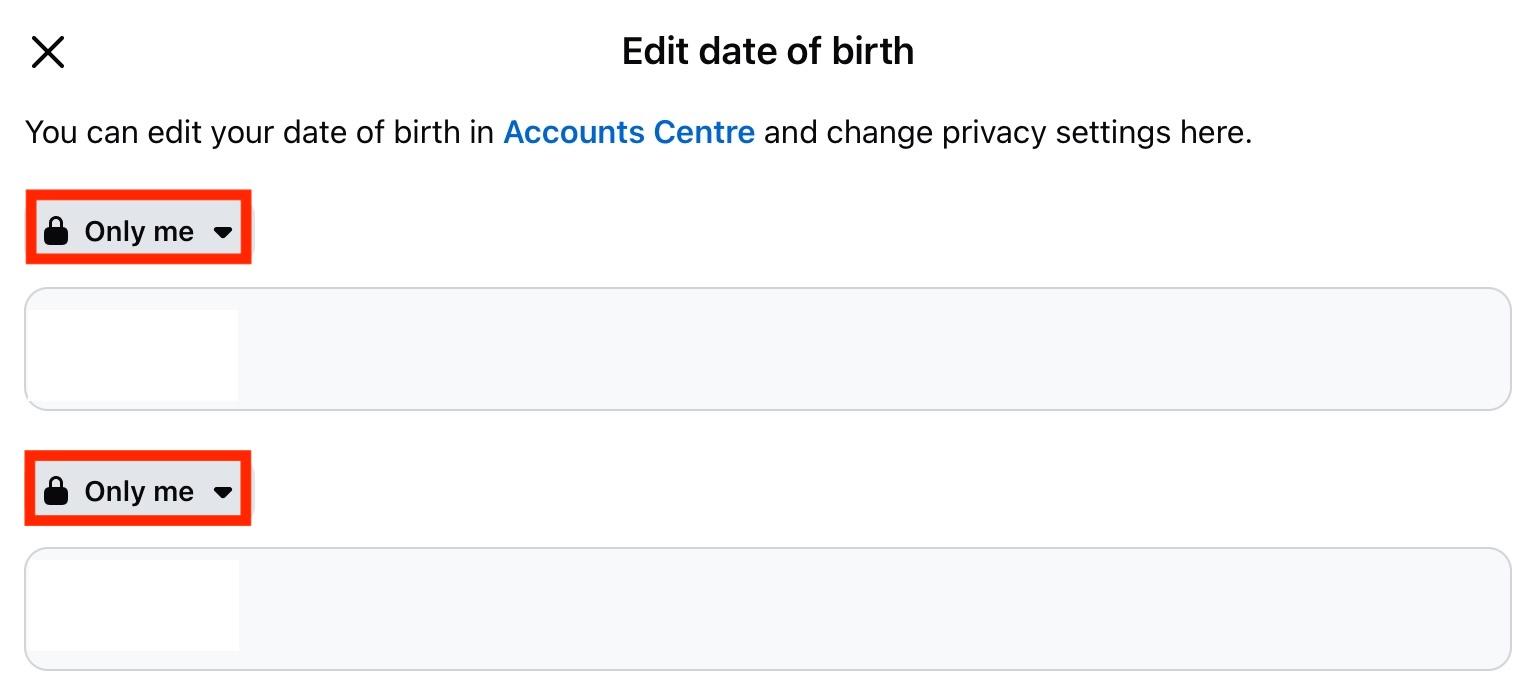
Task: Click the lock icon in the lower privacy selector
Action: point(57,491)
